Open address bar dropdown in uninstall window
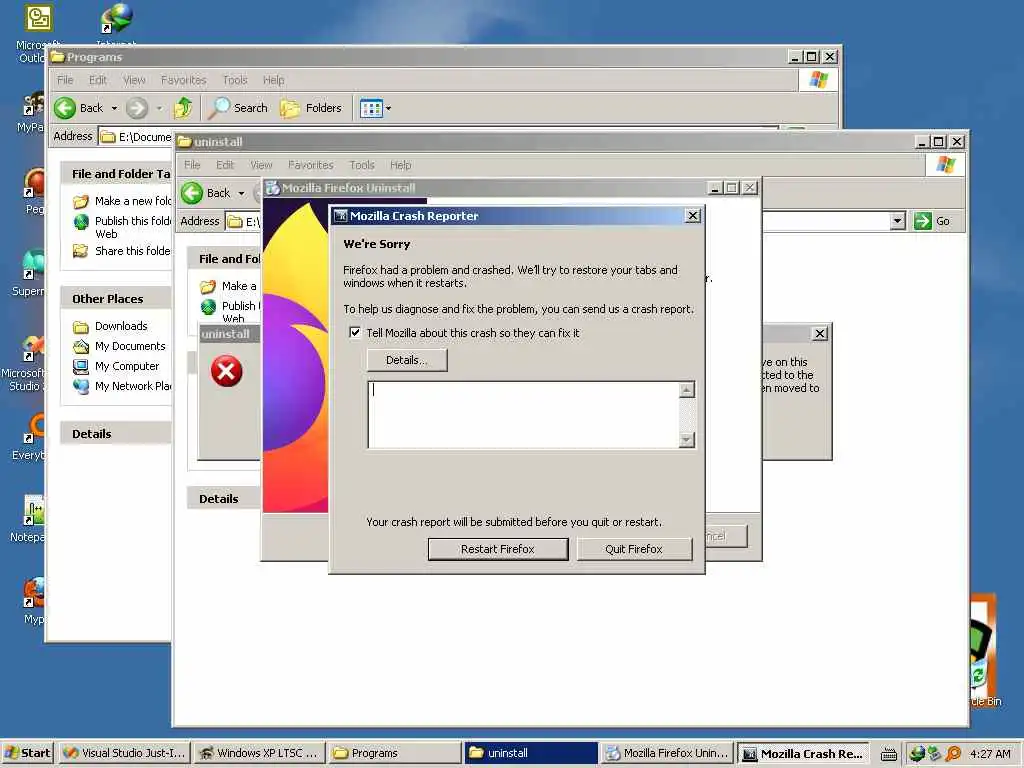Image resolution: width=1024 pixels, height=768 pixels. tap(897, 221)
